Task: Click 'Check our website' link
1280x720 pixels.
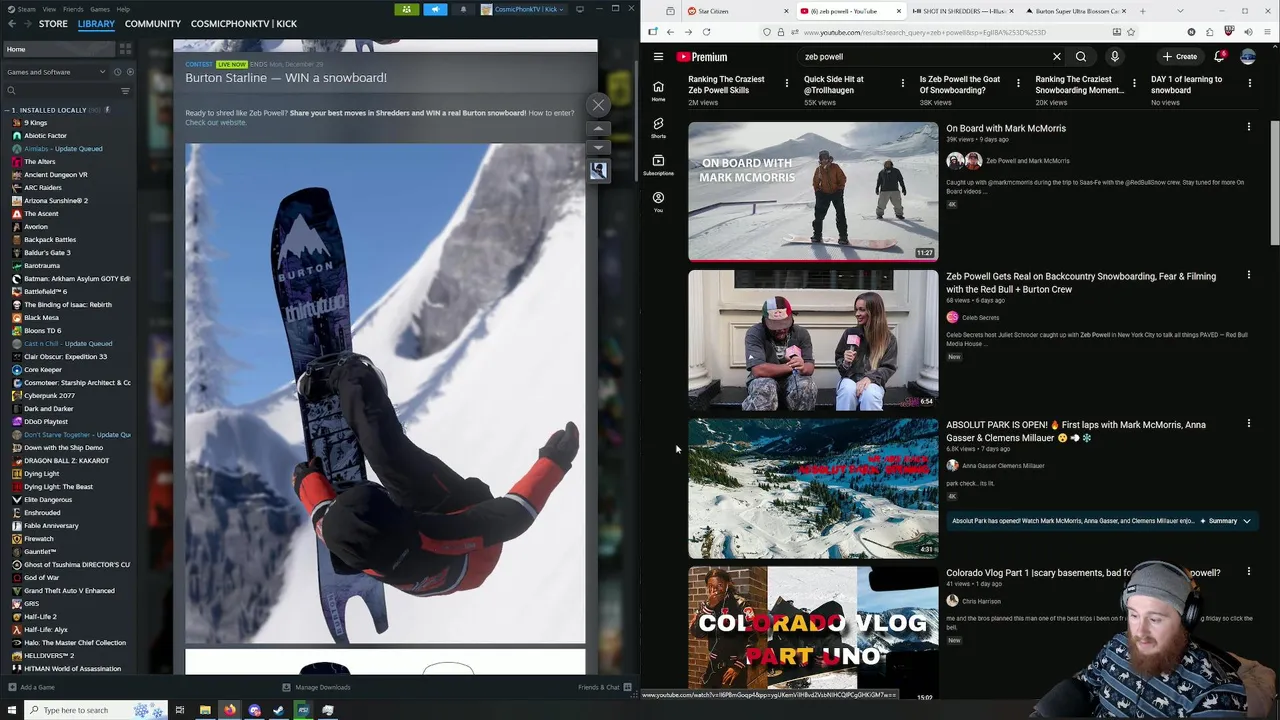Action: (x=215, y=122)
